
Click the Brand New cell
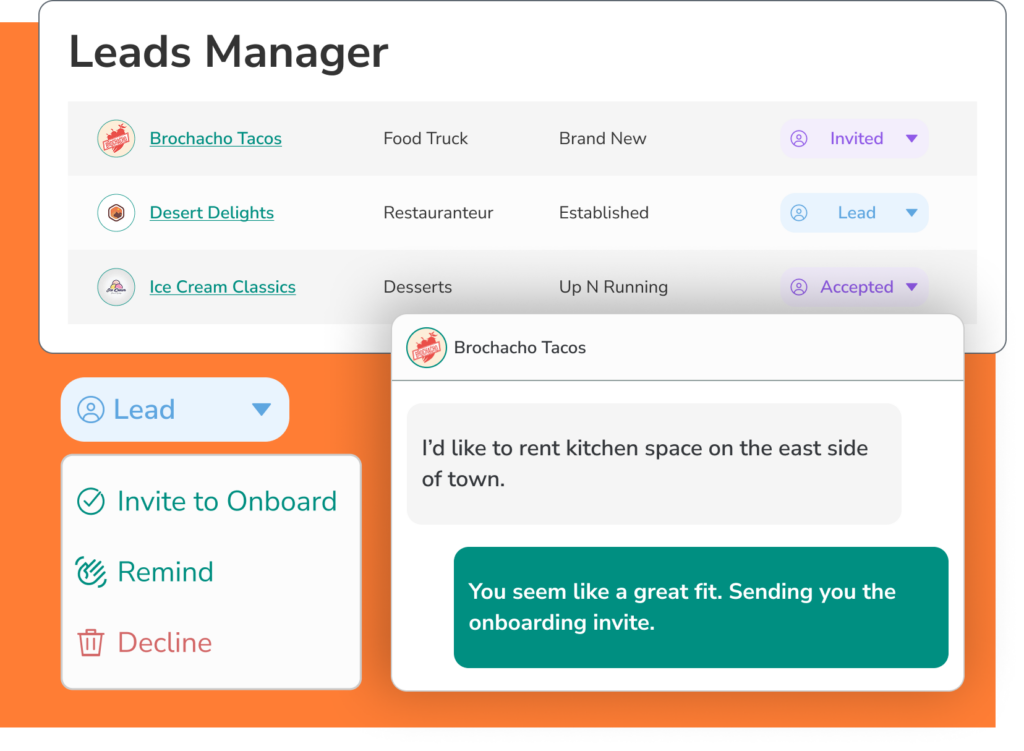tap(603, 138)
